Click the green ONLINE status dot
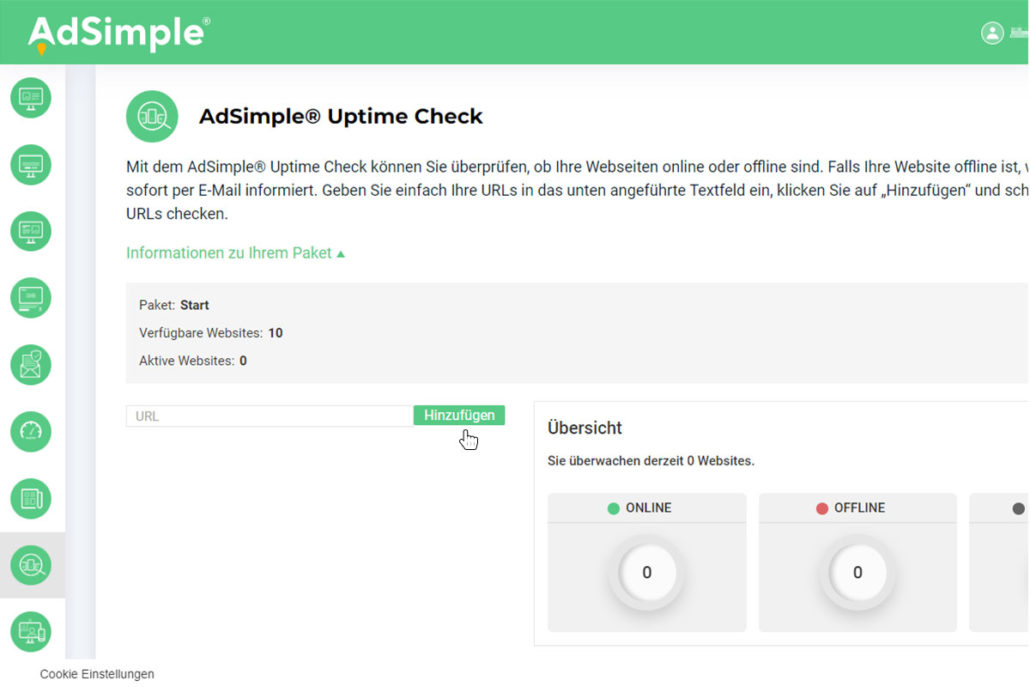 [614, 508]
